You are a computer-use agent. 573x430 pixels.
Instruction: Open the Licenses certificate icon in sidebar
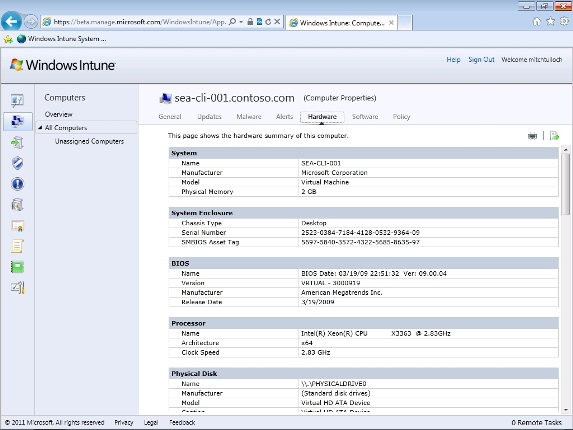[17, 226]
